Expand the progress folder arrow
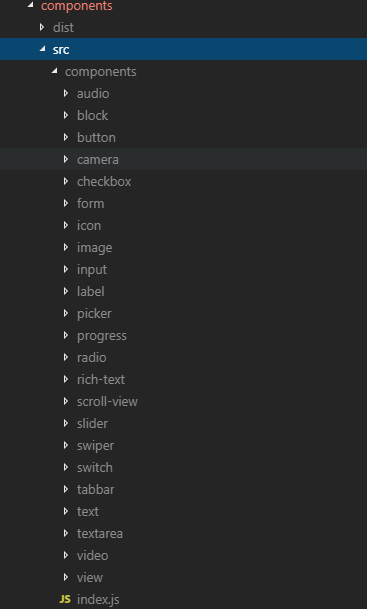Viewport: 367px width, 609px height. [66, 335]
